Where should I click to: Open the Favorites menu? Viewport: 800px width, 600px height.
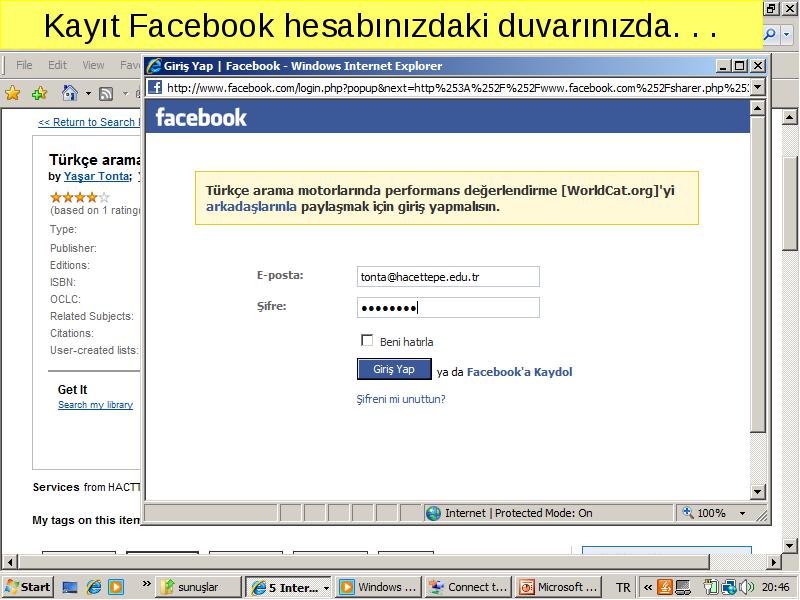coord(130,65)
